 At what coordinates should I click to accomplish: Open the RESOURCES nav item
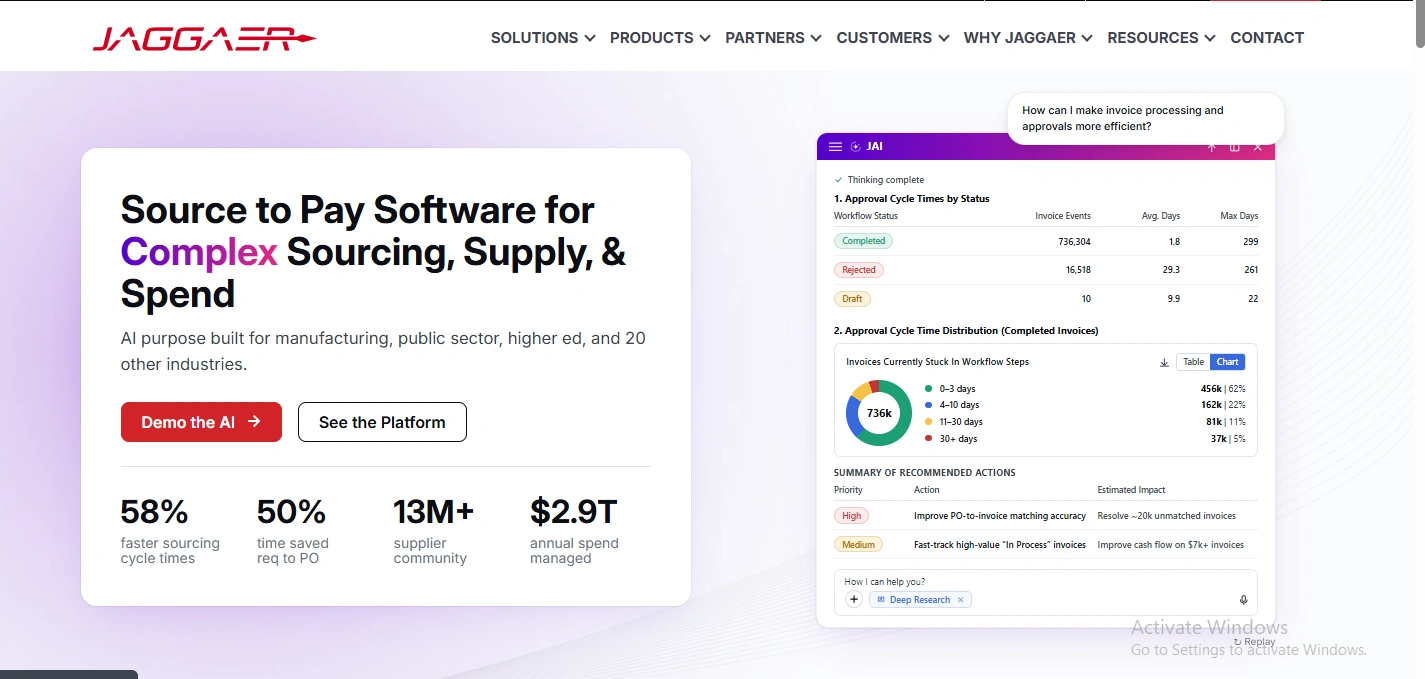1153,38
